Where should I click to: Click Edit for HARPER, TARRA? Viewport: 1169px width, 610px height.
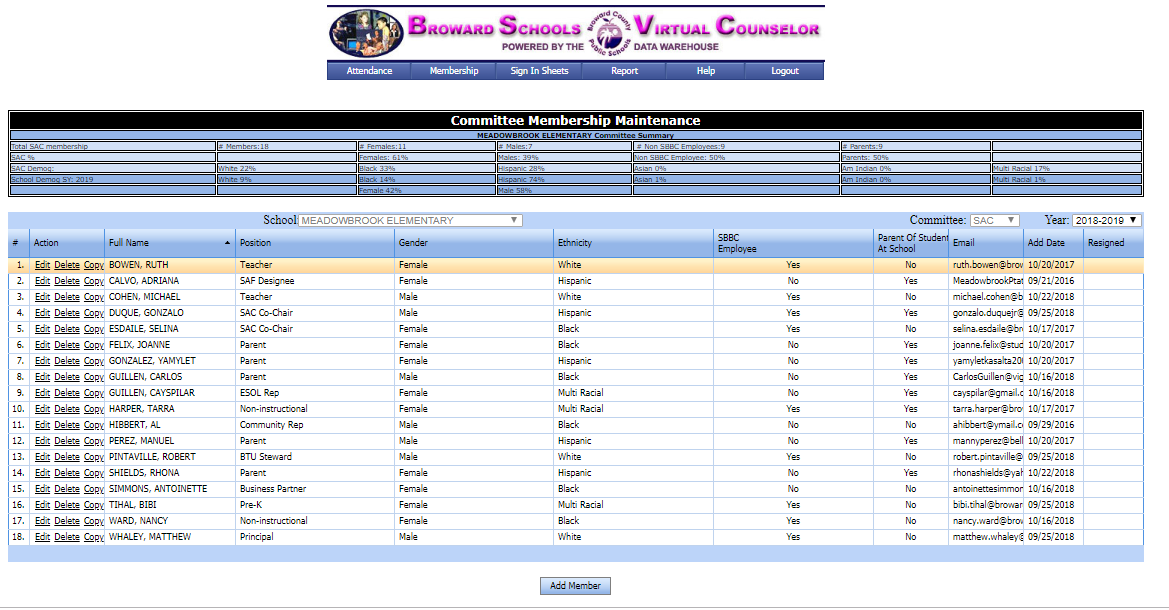42,409
